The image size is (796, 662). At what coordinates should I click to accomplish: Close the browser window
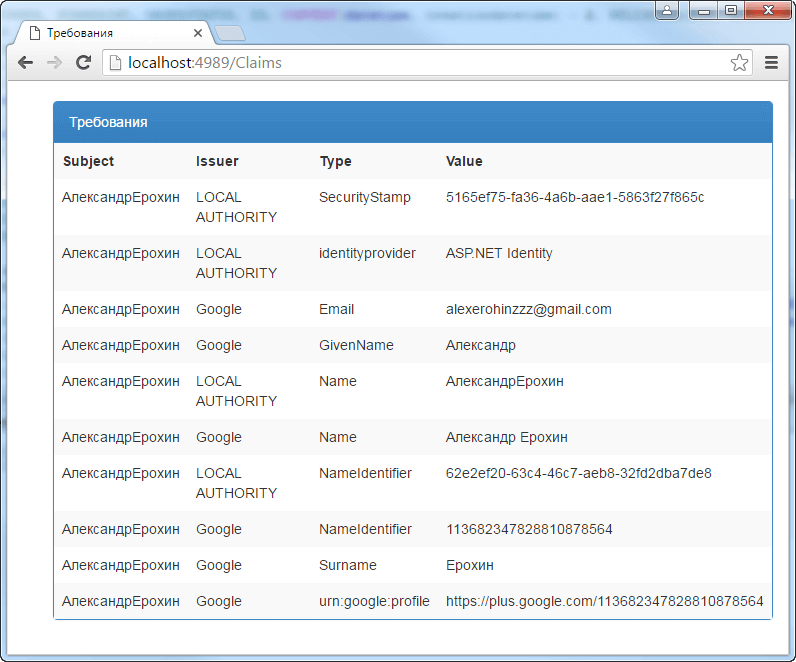coord(769,10)
